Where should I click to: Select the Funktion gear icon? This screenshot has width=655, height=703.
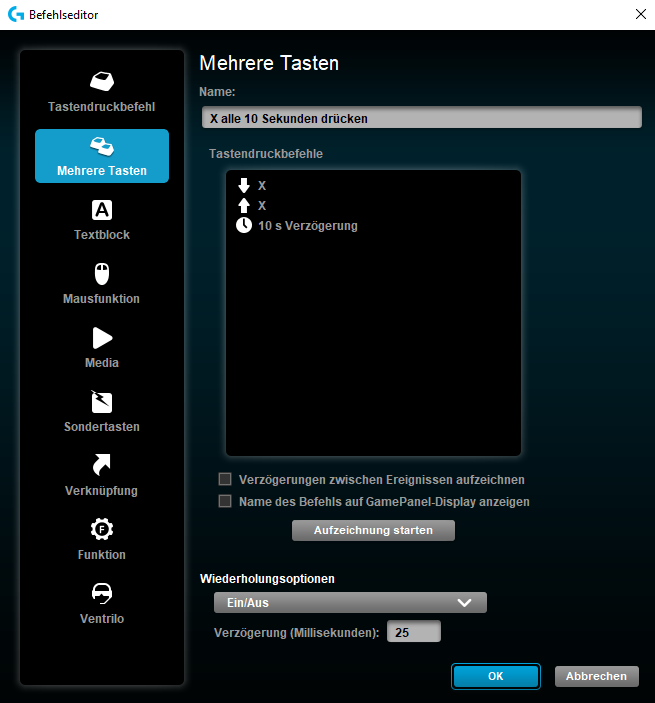pyautogui.click(x=102, y=529)
